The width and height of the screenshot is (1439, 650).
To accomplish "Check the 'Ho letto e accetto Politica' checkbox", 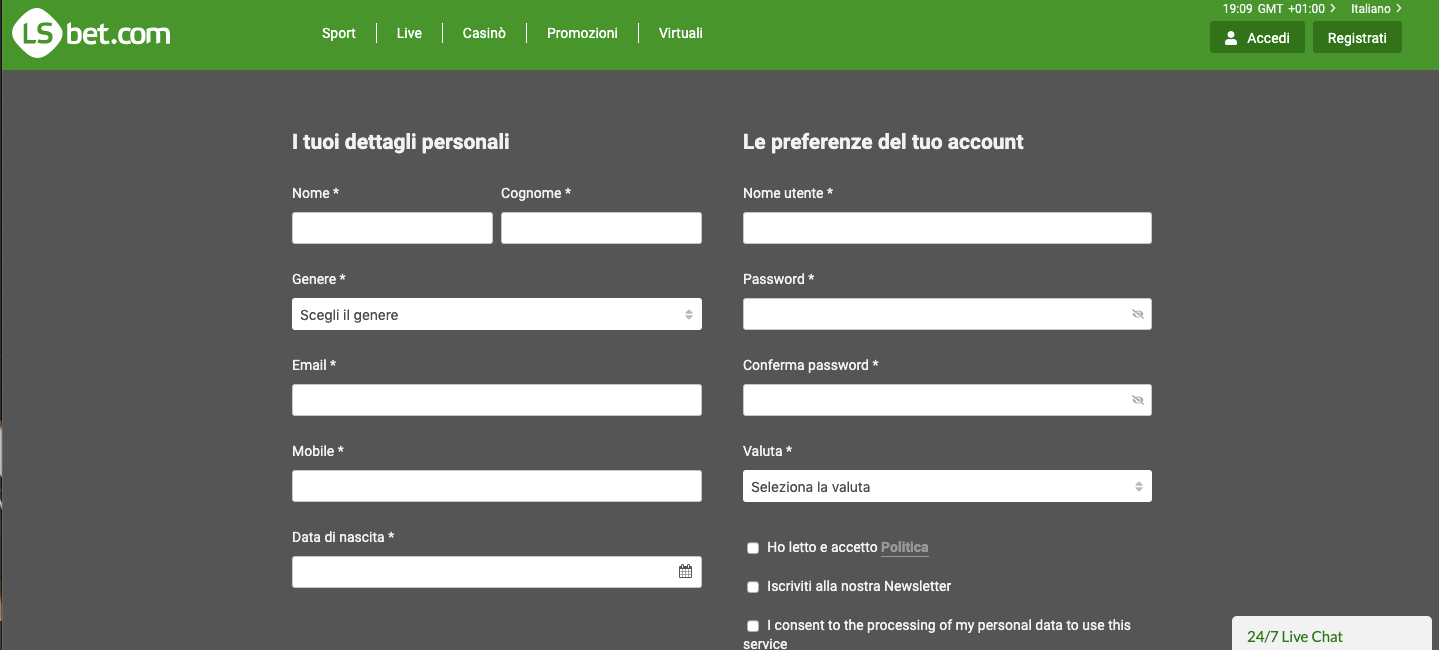I will pos(752,548).
